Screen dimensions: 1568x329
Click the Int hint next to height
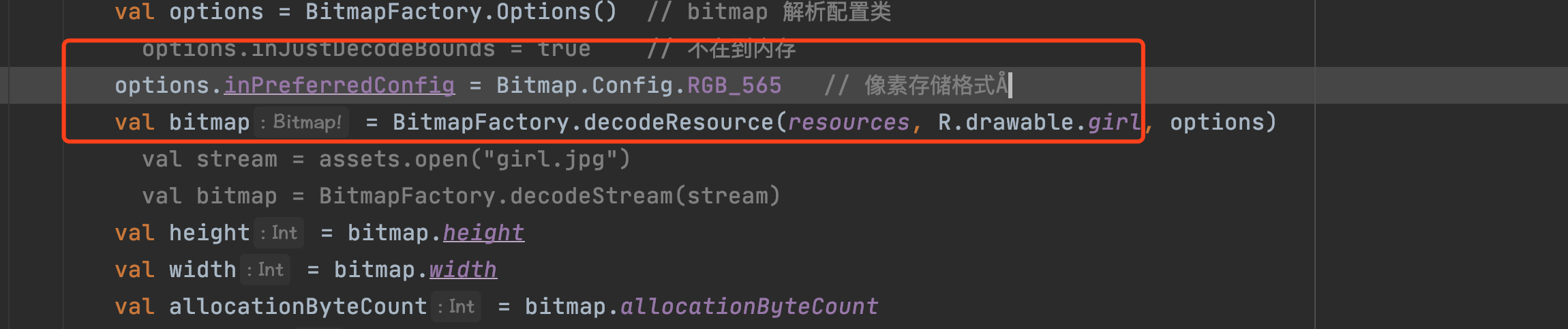coord(279,233)
